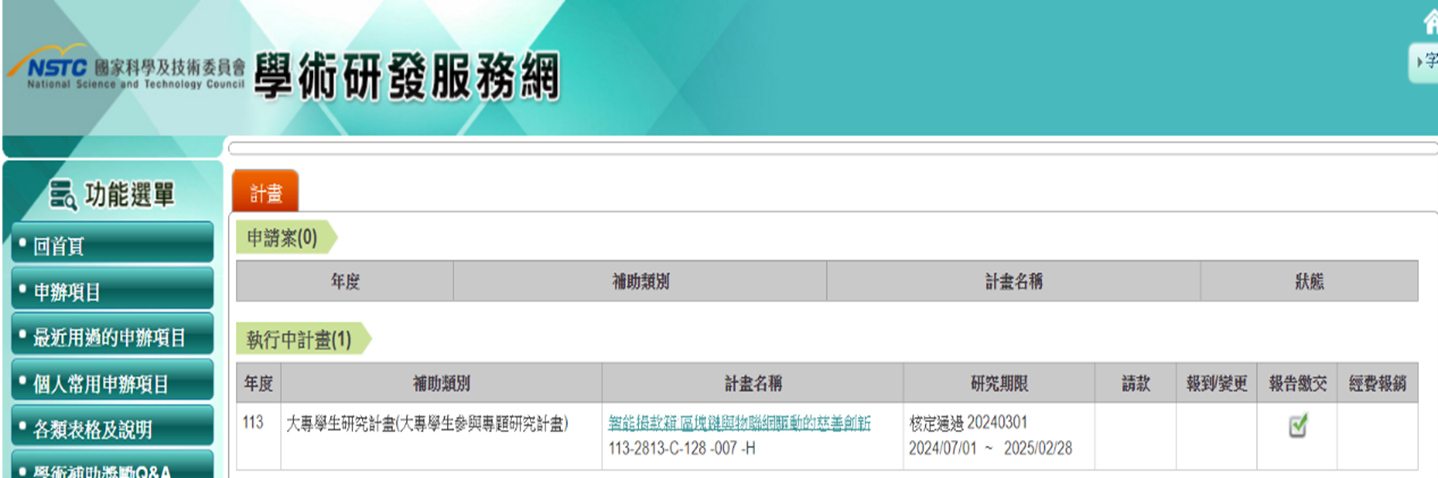Click the empty bar above the 計畫 tab
Viewport: 1438px width, 478px height.
[830, 149]
